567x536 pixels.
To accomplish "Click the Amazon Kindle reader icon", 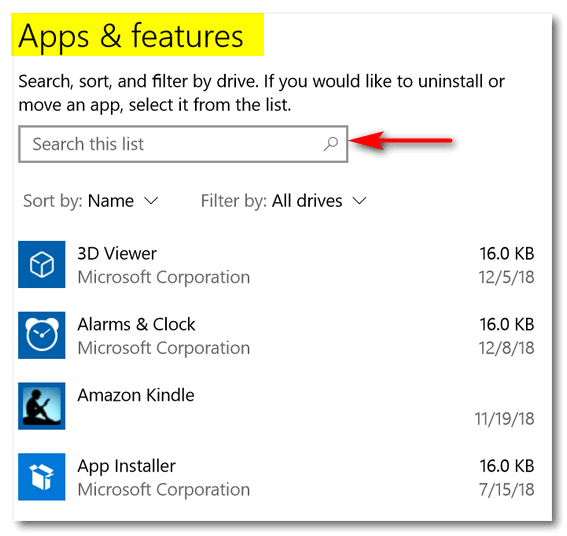I will pyautogui.click(x=42, y=406).
